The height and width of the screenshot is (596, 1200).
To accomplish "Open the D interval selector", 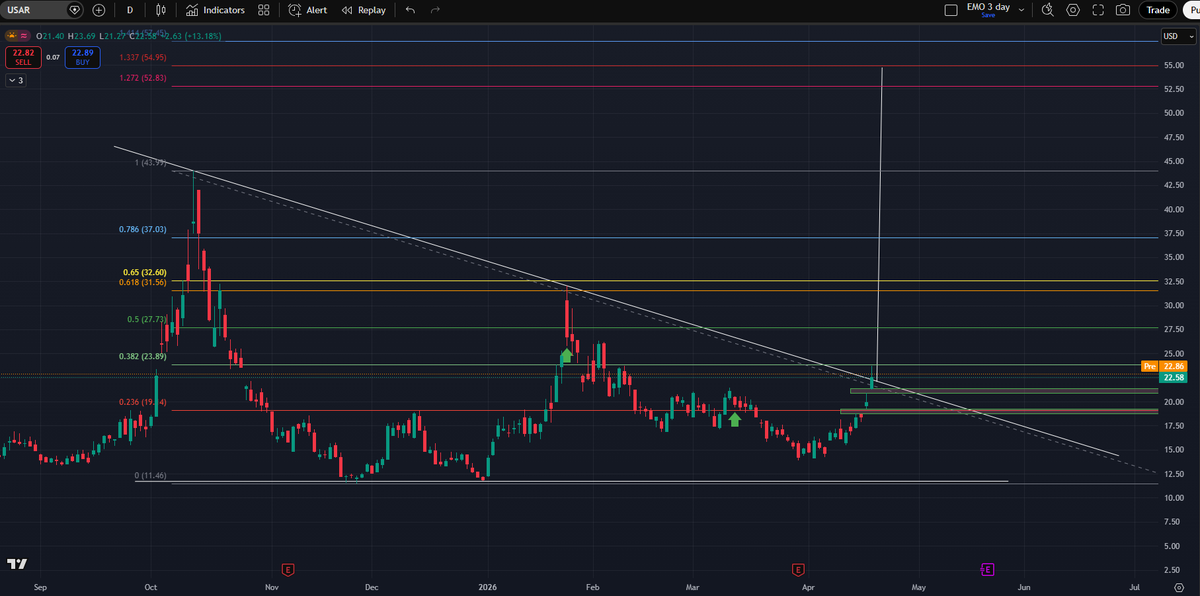I will coord(130,10).
